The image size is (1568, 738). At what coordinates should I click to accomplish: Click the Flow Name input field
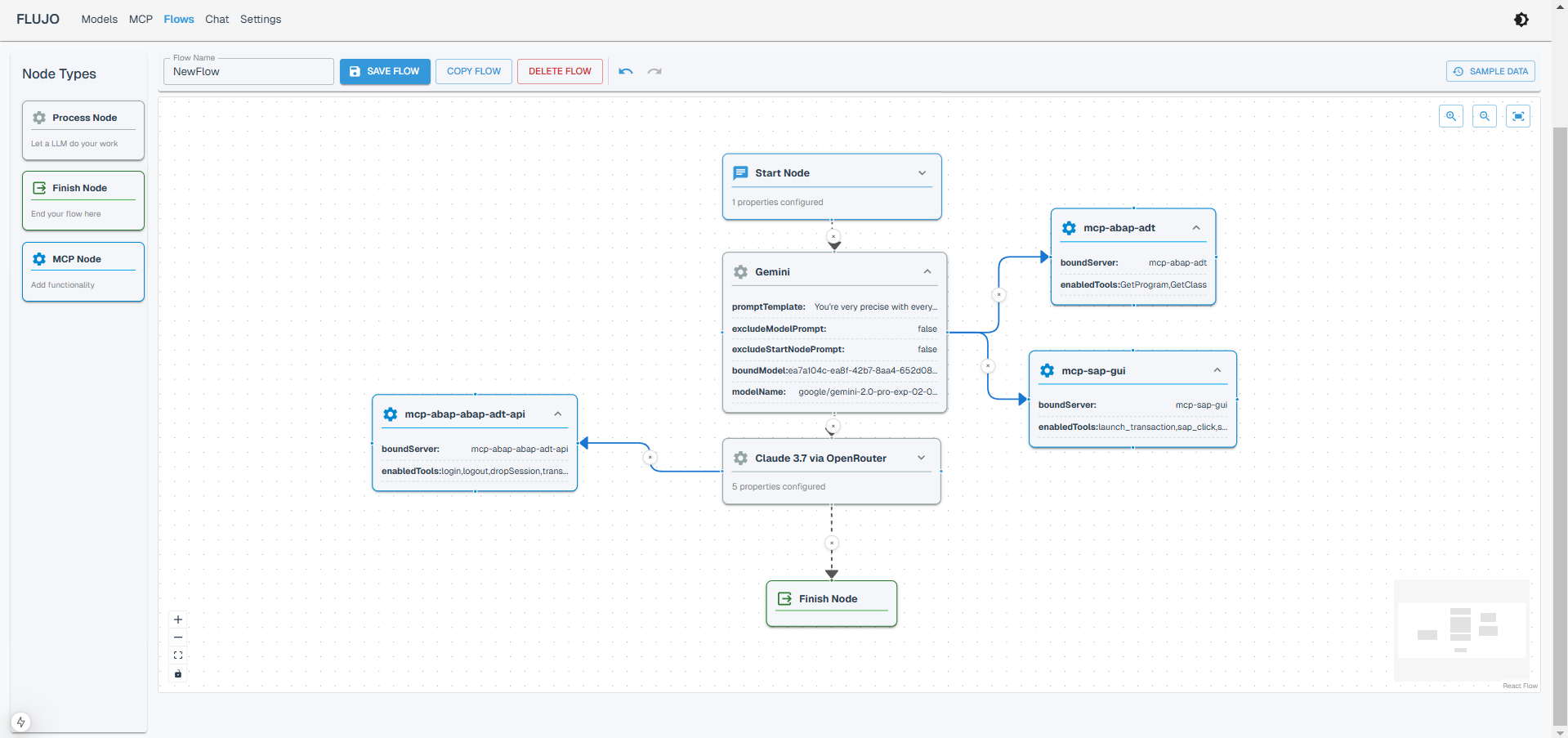[248, 72]
